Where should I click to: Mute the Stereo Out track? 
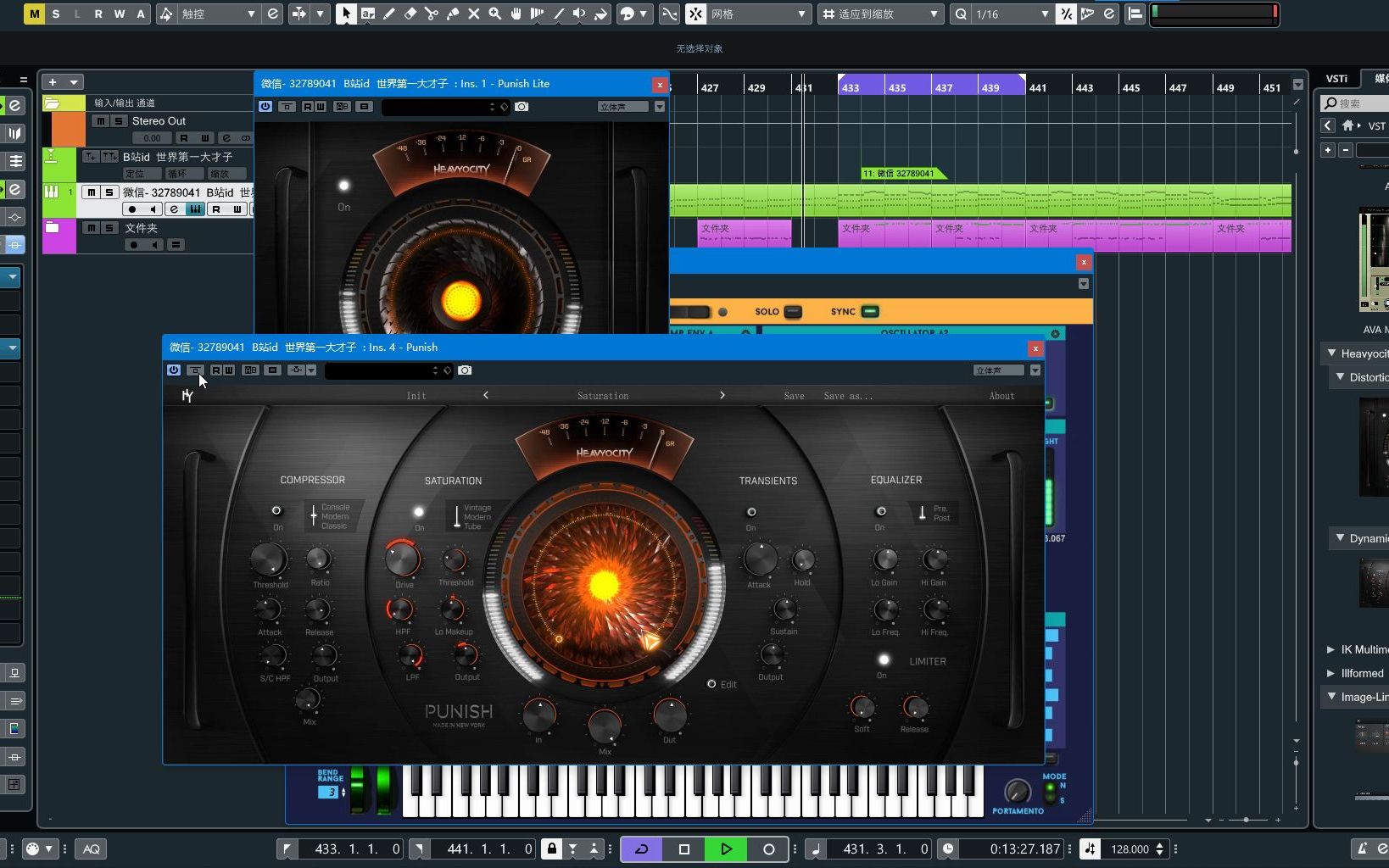(x=101, y=121)
